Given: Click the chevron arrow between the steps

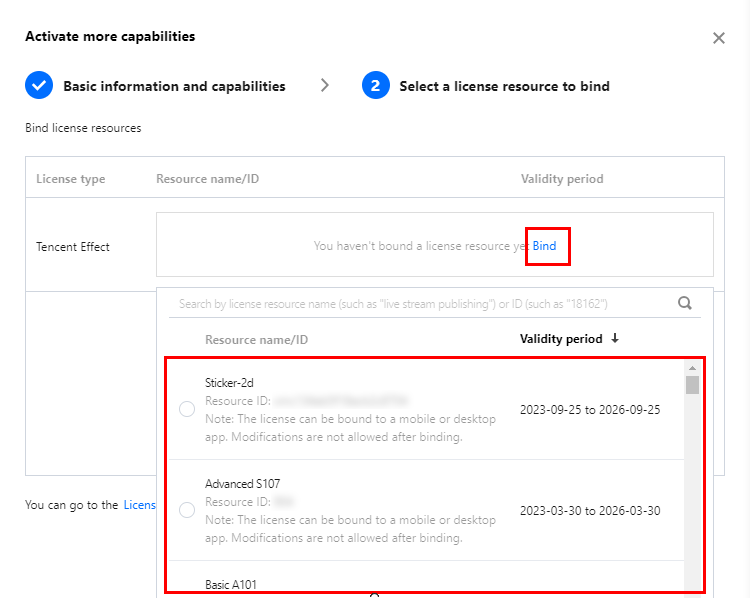Looking at the screenshot, I should click(x=325, y=86).
